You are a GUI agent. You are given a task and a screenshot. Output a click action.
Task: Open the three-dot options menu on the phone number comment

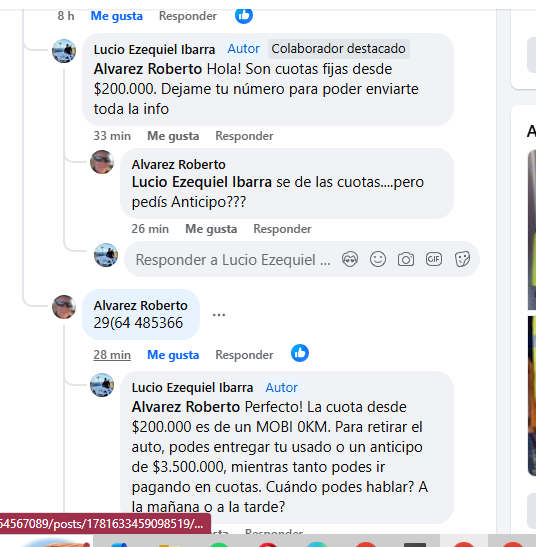coord(219,314)
